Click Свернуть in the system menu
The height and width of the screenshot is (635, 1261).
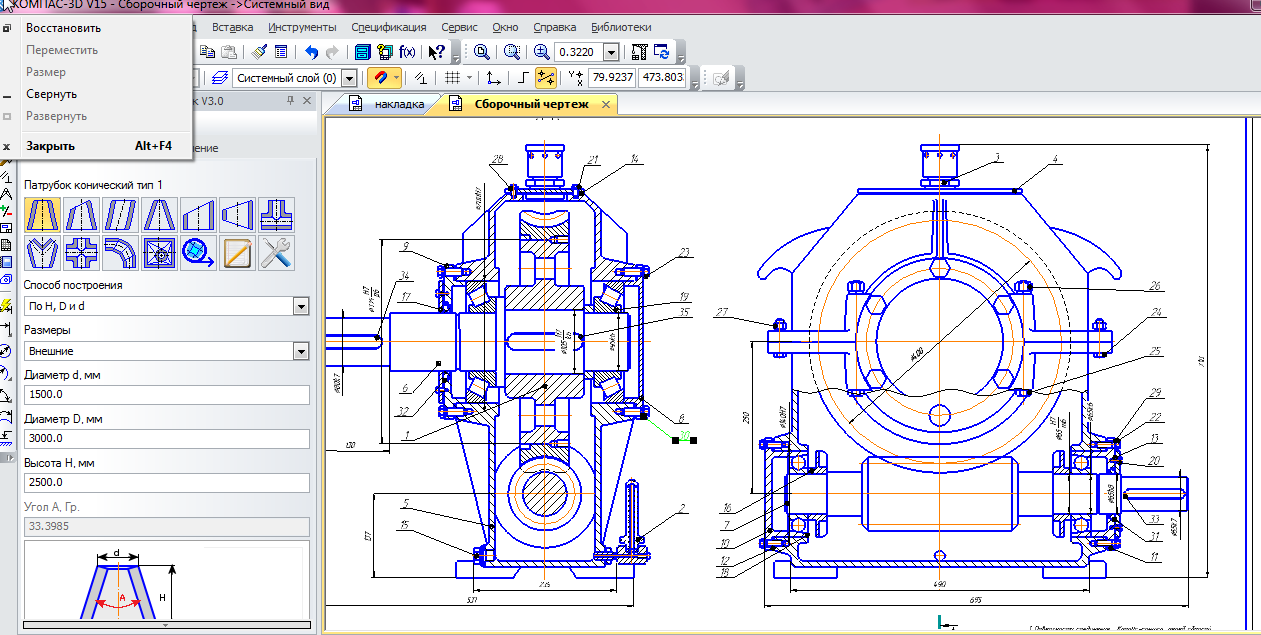pos(52,94)
